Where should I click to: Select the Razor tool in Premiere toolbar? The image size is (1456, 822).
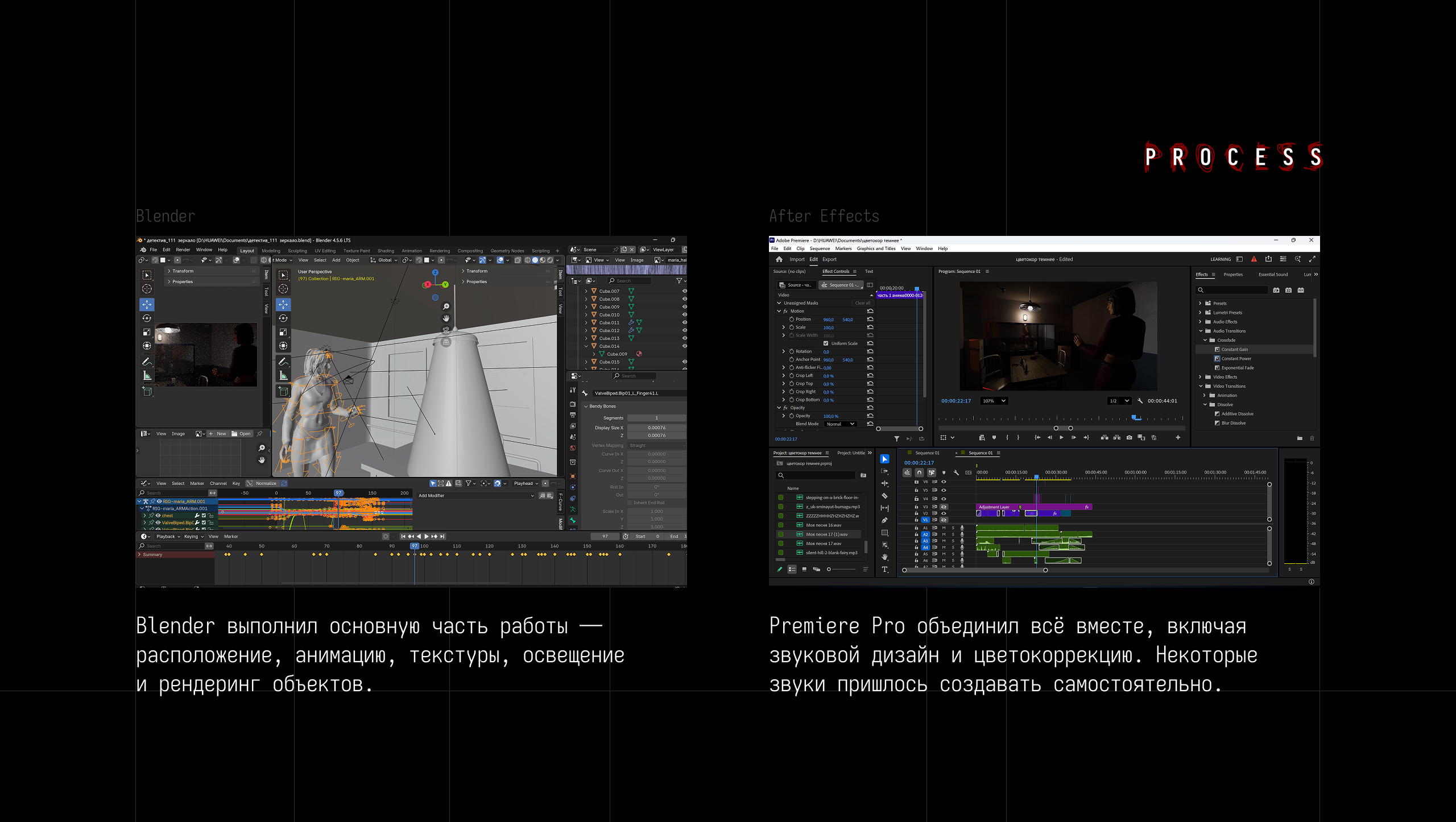coord(884,496)
